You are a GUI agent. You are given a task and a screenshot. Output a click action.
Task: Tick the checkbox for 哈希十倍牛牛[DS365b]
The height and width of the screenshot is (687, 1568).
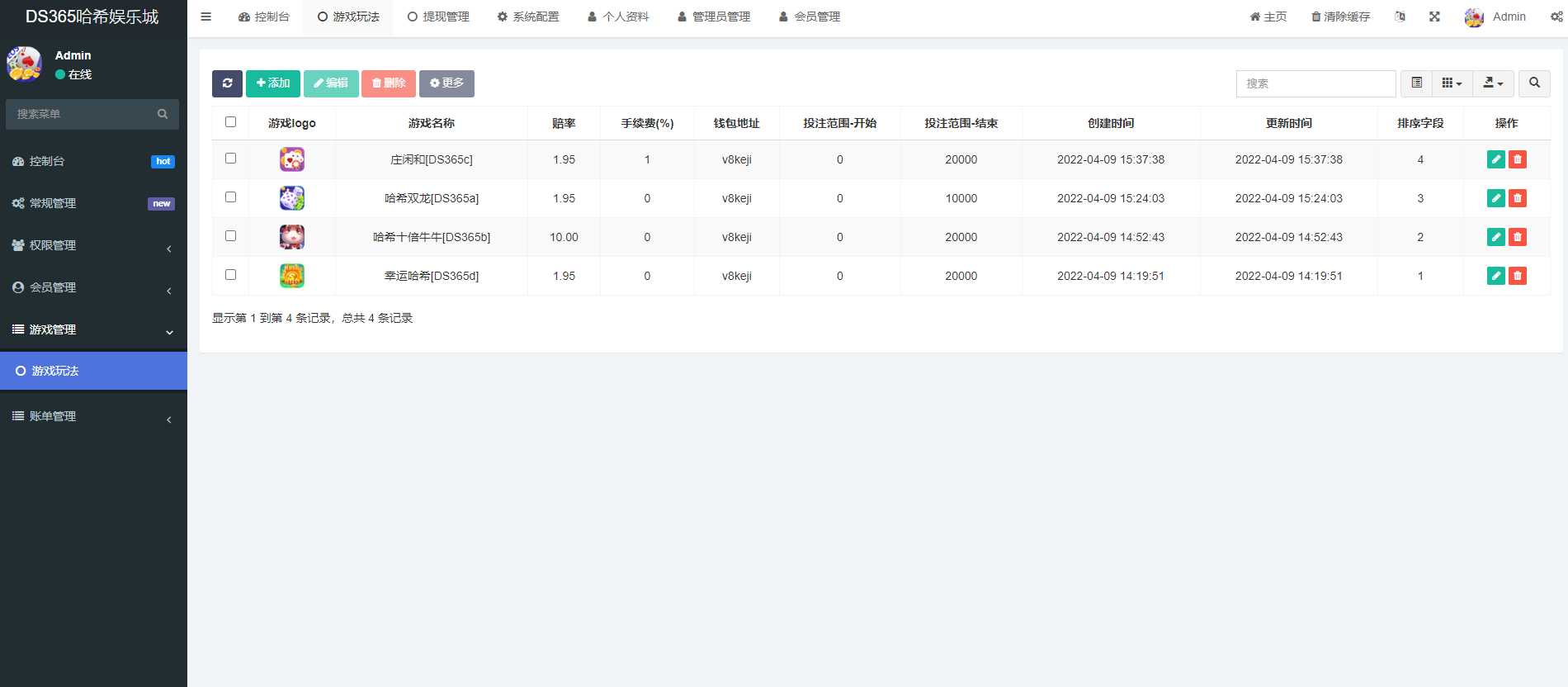231,236
